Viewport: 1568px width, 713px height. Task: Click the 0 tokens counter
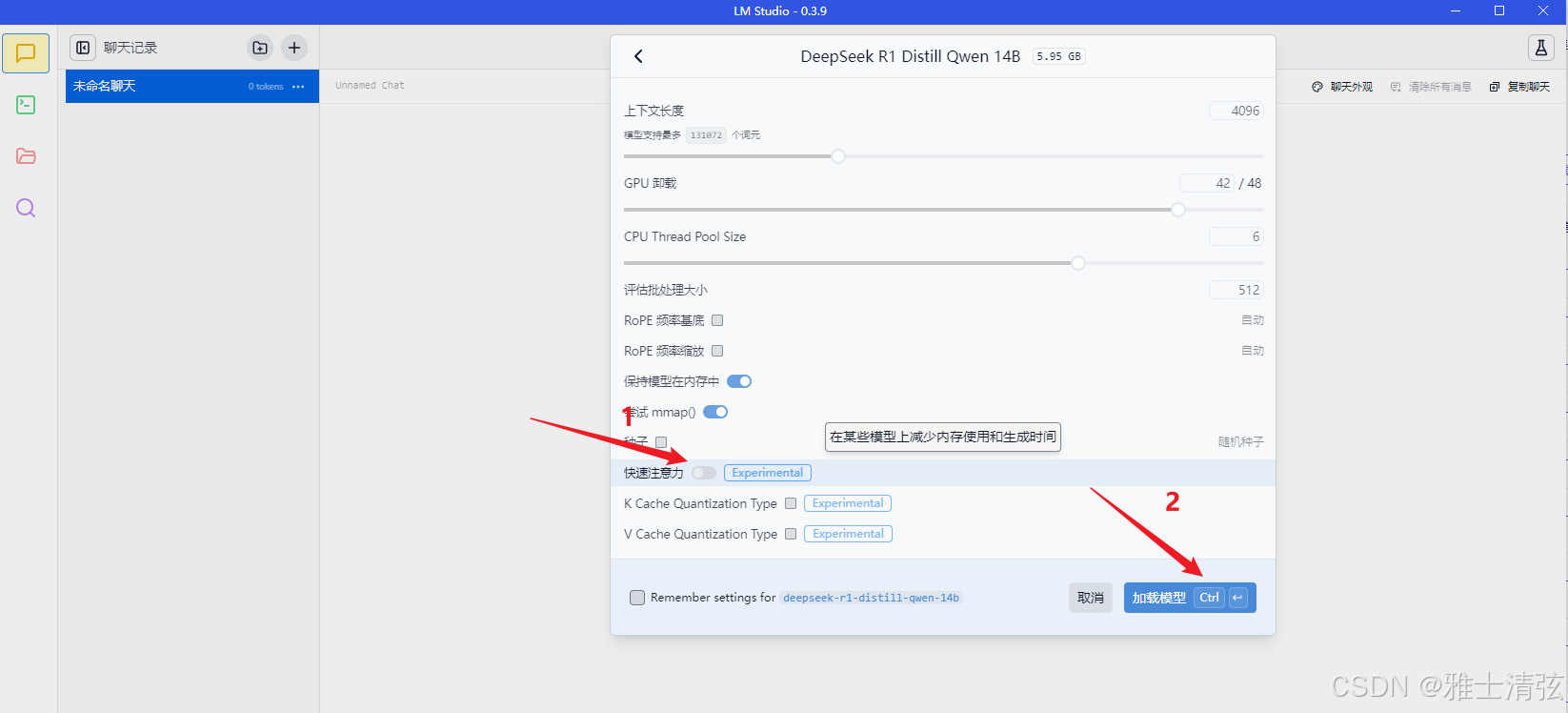point(266,87)
